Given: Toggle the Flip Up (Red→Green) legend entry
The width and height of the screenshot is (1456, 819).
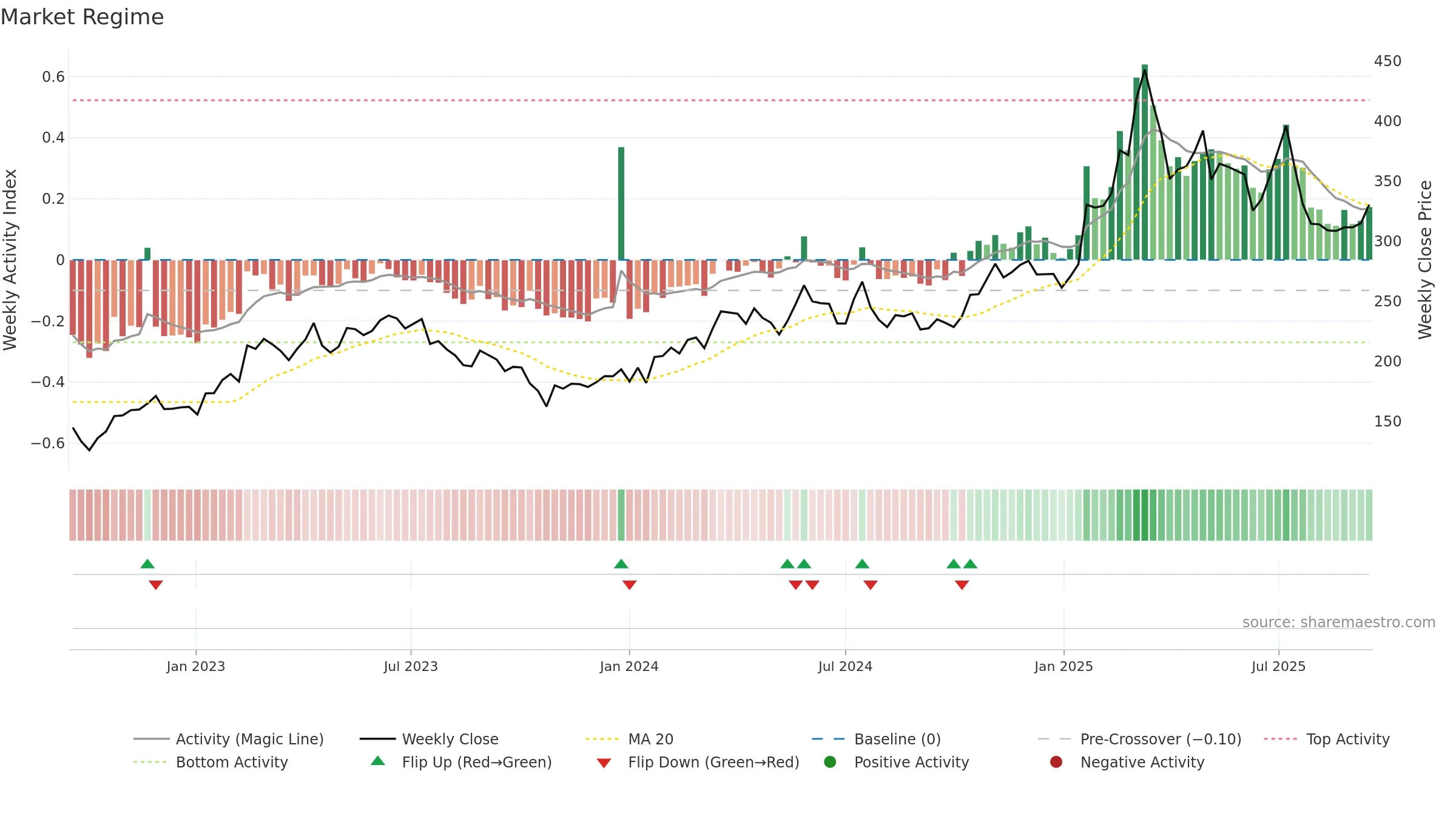Looking at the screenshot, I should click(461, 762).
